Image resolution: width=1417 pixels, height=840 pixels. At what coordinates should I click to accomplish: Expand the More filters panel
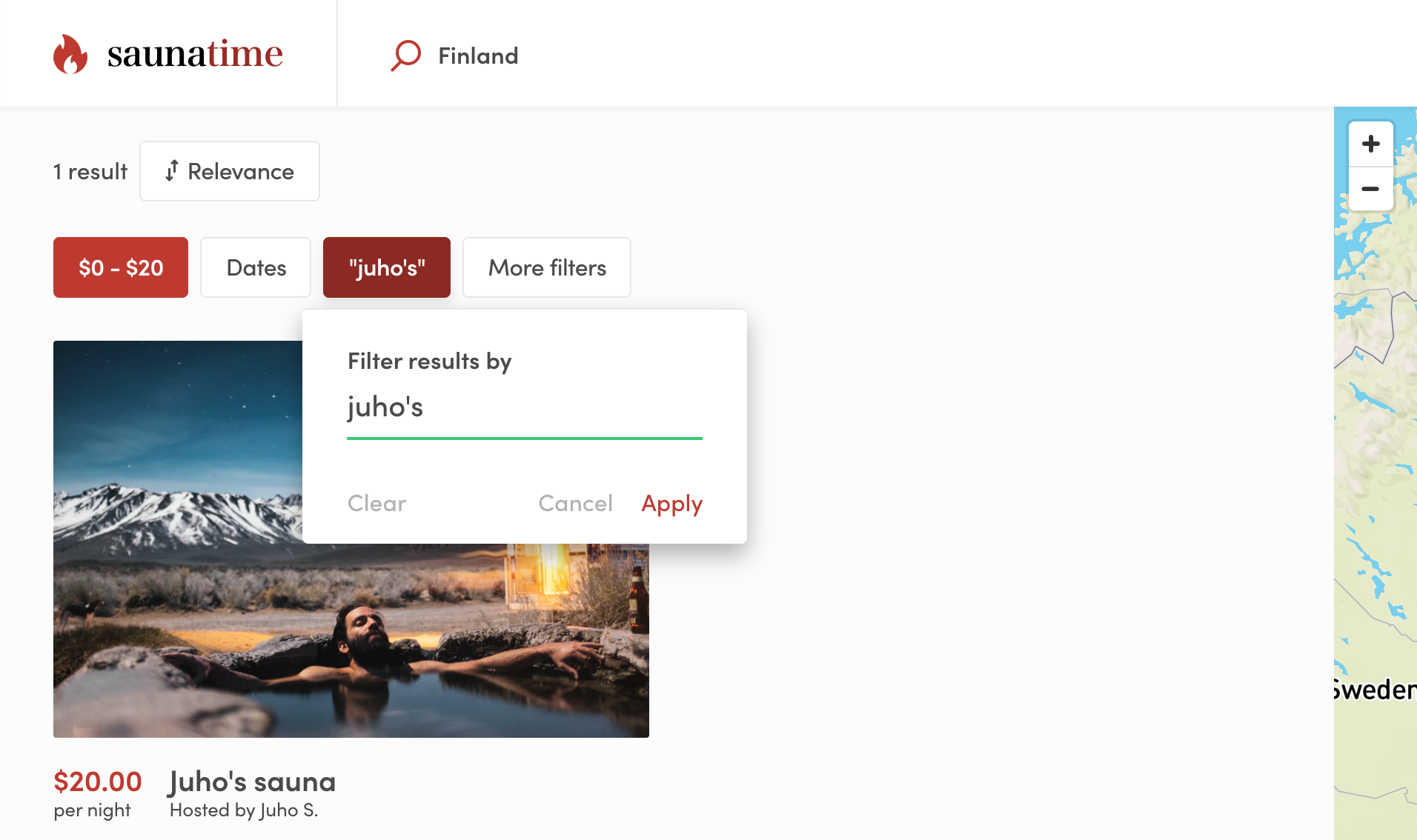coord(546,267)
